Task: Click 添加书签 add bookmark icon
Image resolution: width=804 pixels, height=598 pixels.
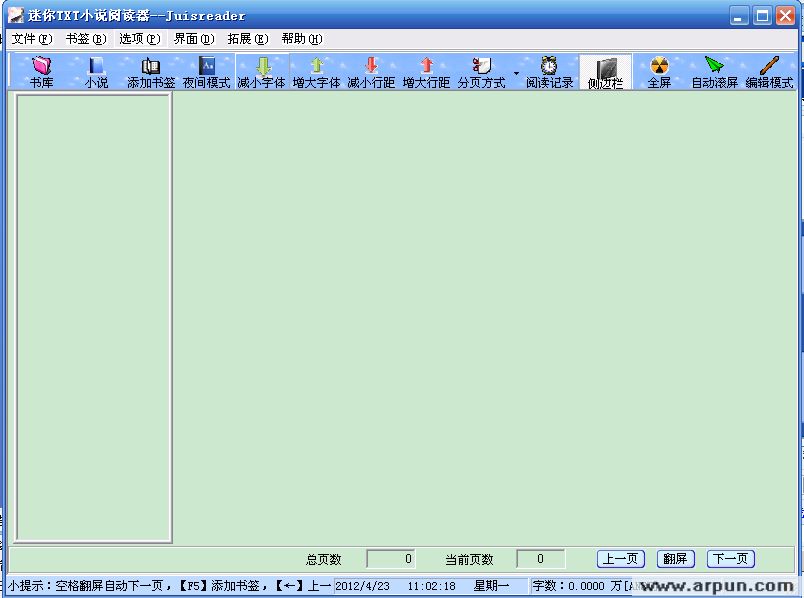Action: (x=151, y=72)
